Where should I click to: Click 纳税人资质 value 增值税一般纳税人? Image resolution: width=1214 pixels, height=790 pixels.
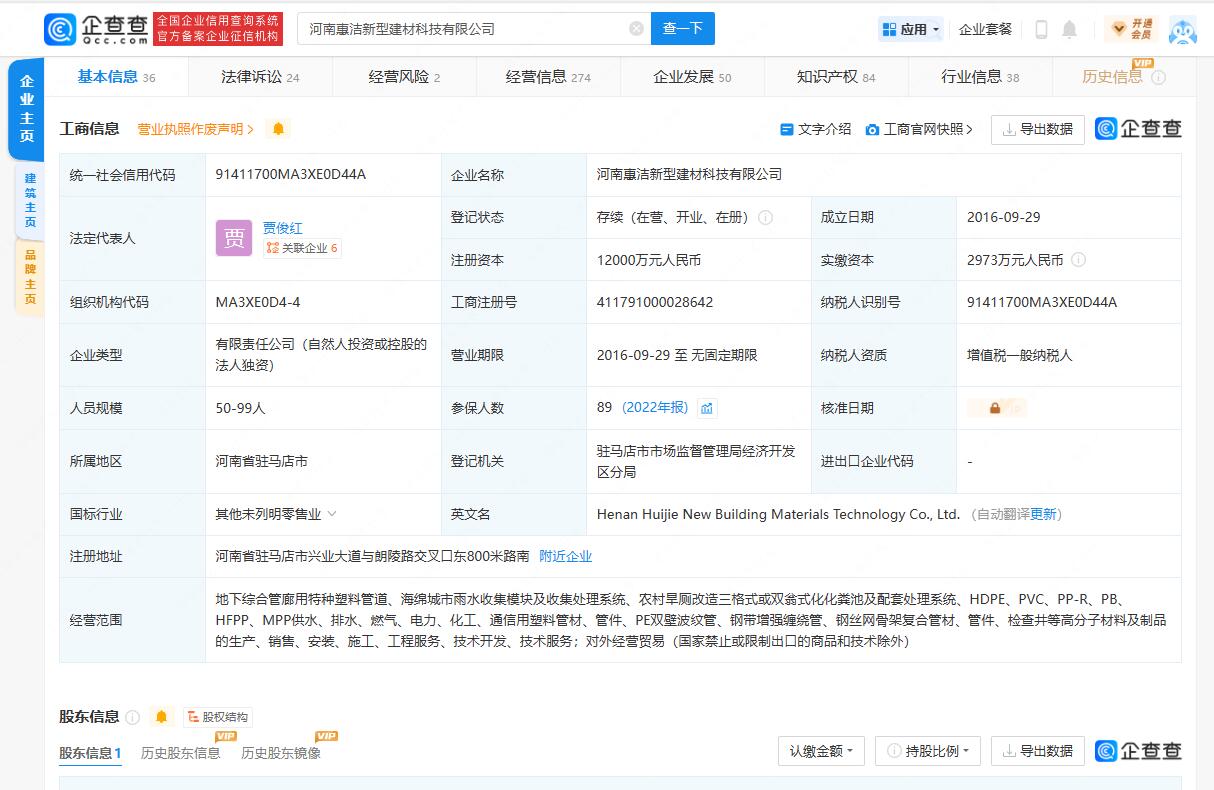click(x=1019, y=355)
